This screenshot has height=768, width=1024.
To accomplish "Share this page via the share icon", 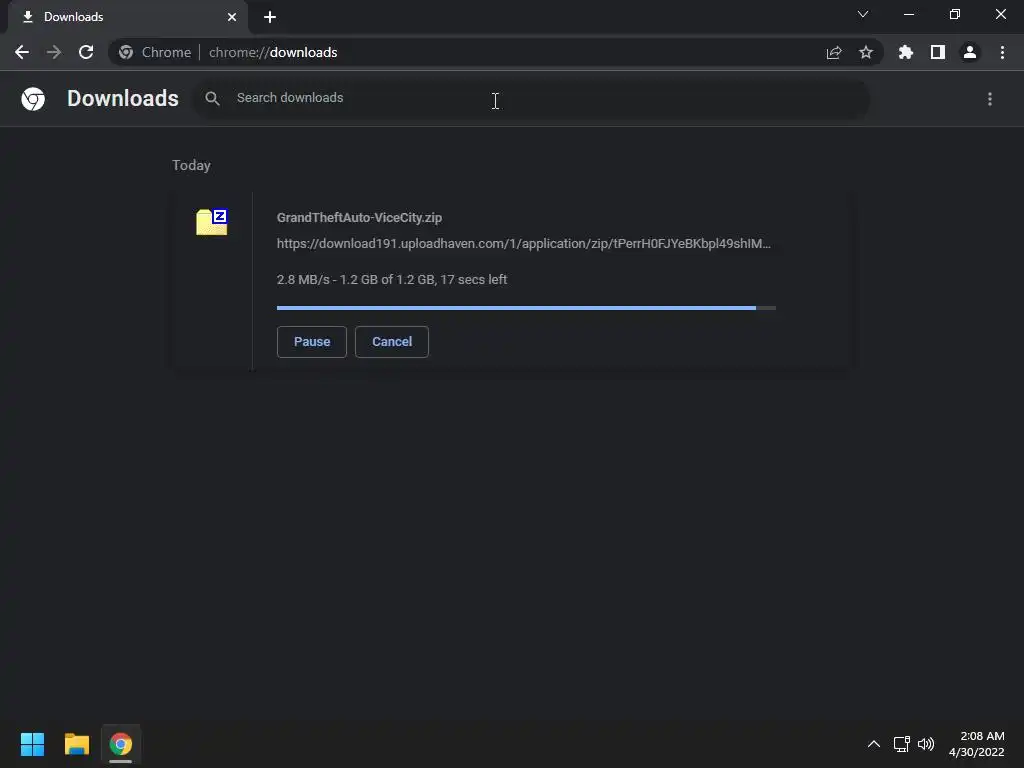I will [834, 52].
